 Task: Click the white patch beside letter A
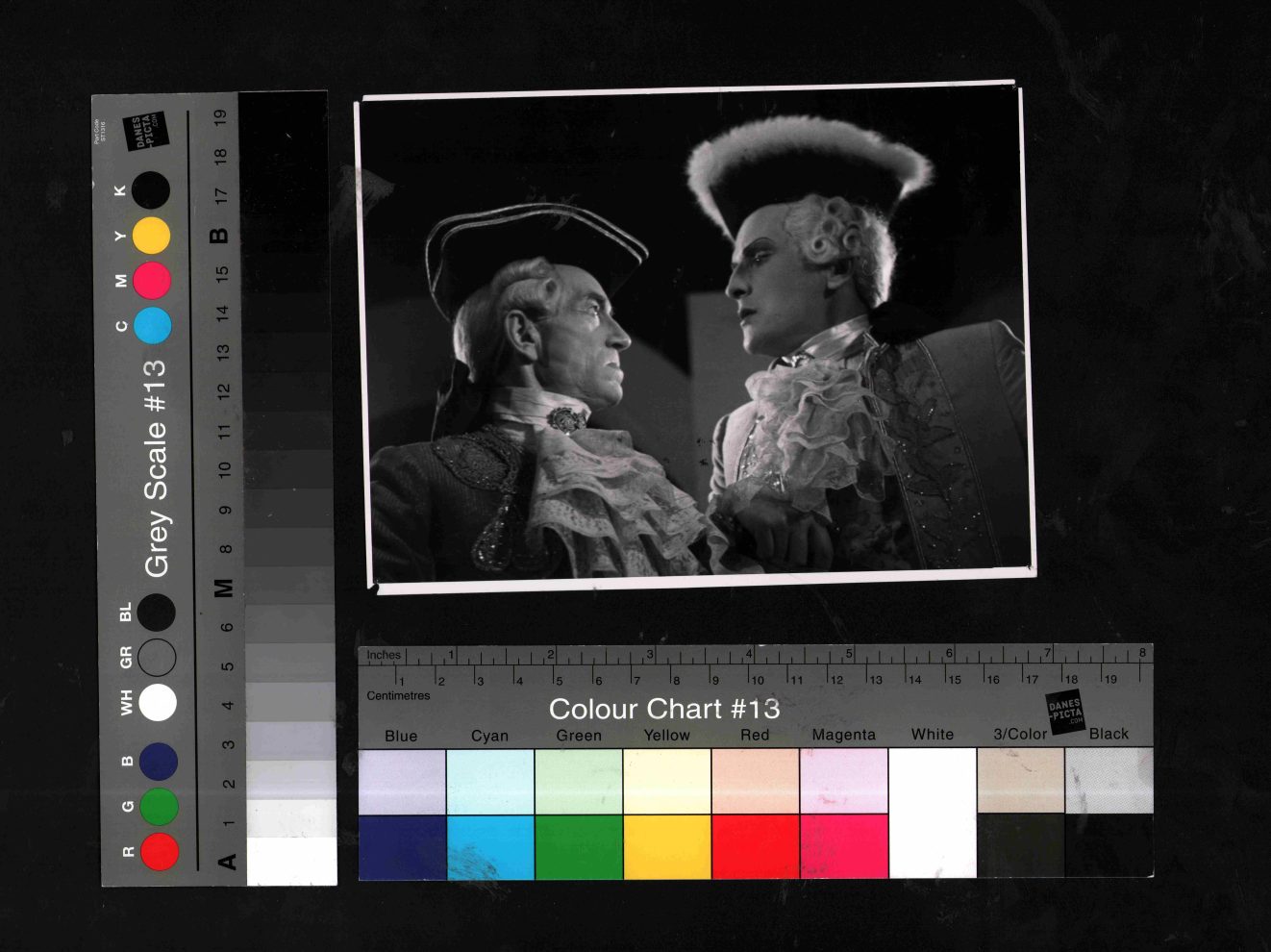pos(291,861)
